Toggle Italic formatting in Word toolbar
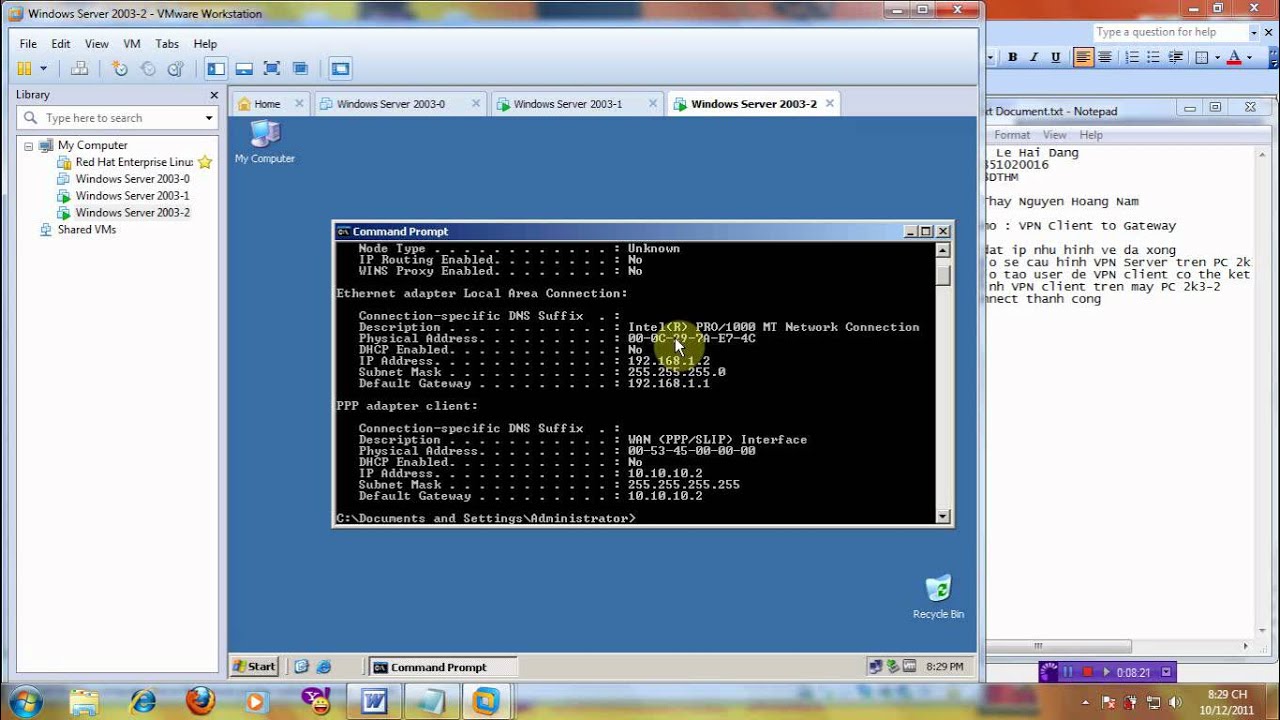This screenshot has height=720, width=1280. pos(1034,58)
